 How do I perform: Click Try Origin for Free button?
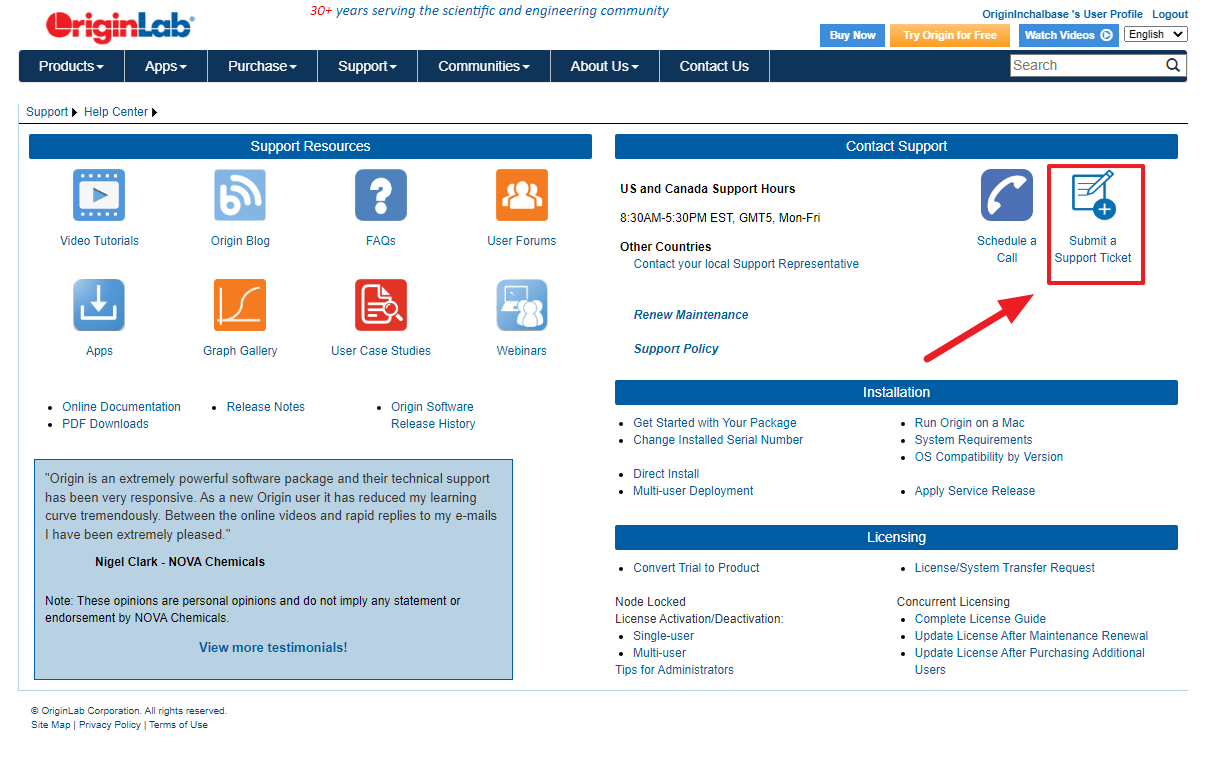(950, 35)
